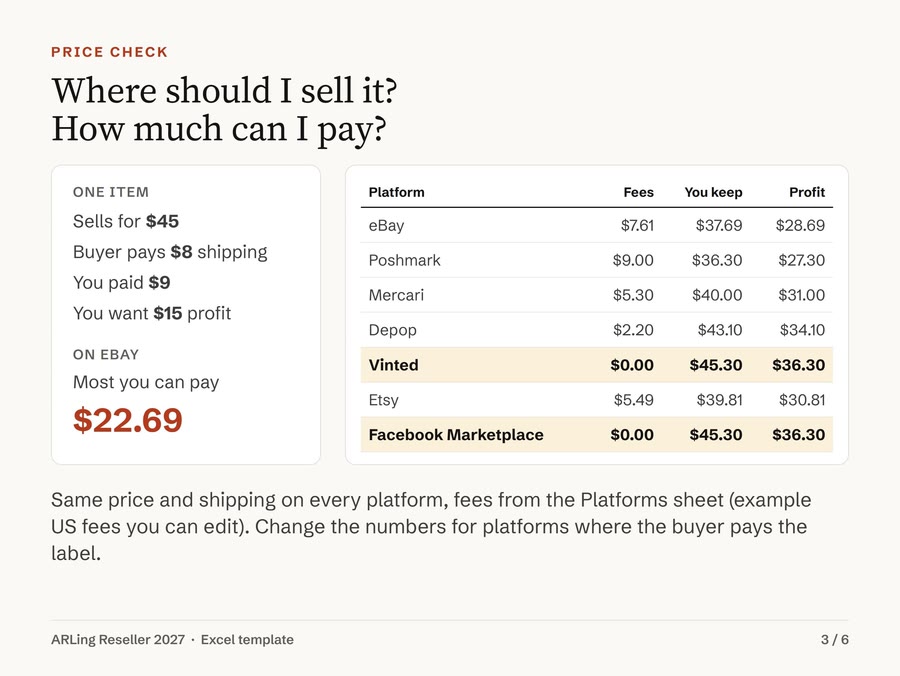This screenshot has height=676, width=900.
Task: Click the Buyer pays $8 shipping line
Action: 170,252
